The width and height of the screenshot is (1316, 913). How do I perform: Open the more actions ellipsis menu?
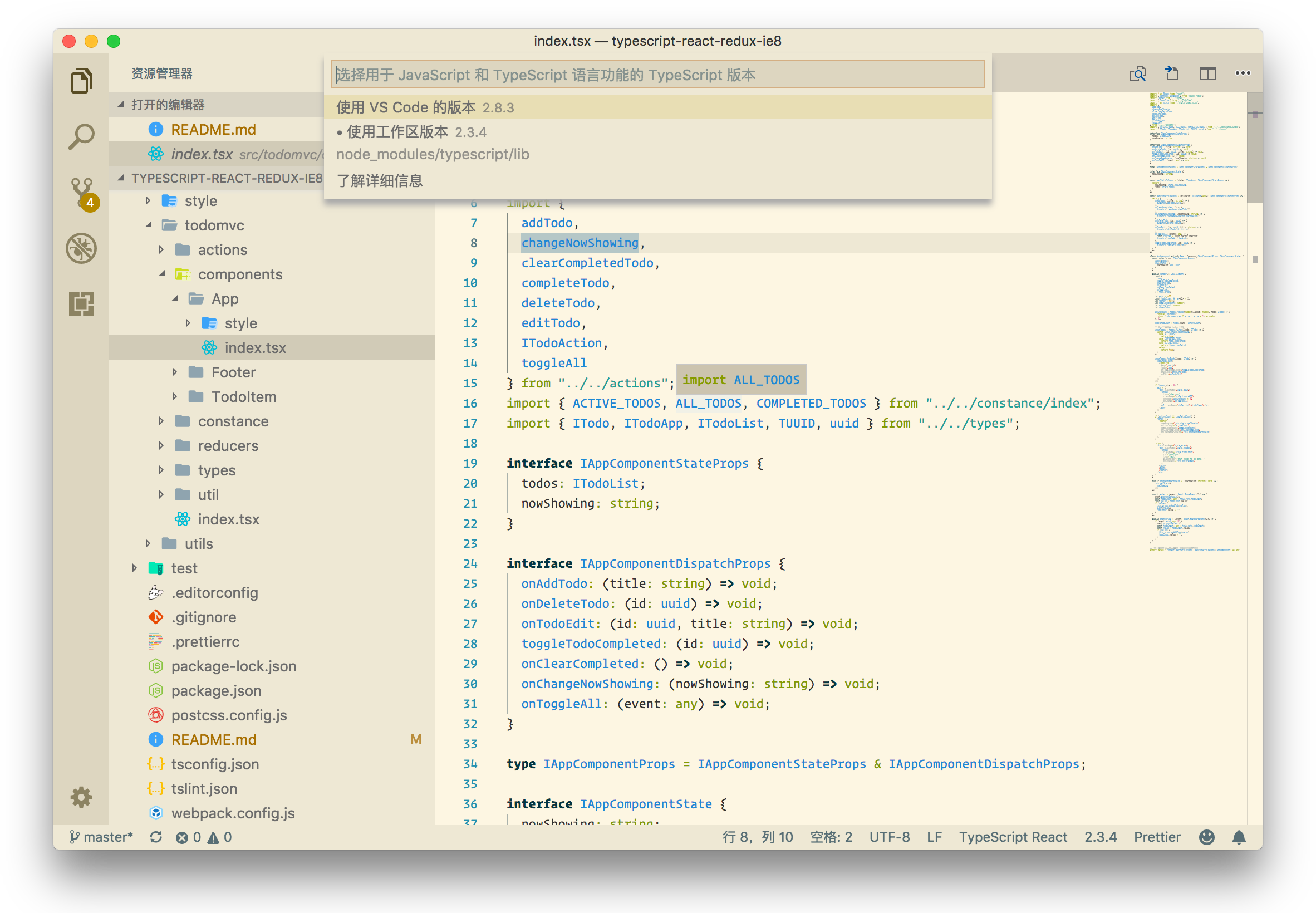click(1242, 74)
